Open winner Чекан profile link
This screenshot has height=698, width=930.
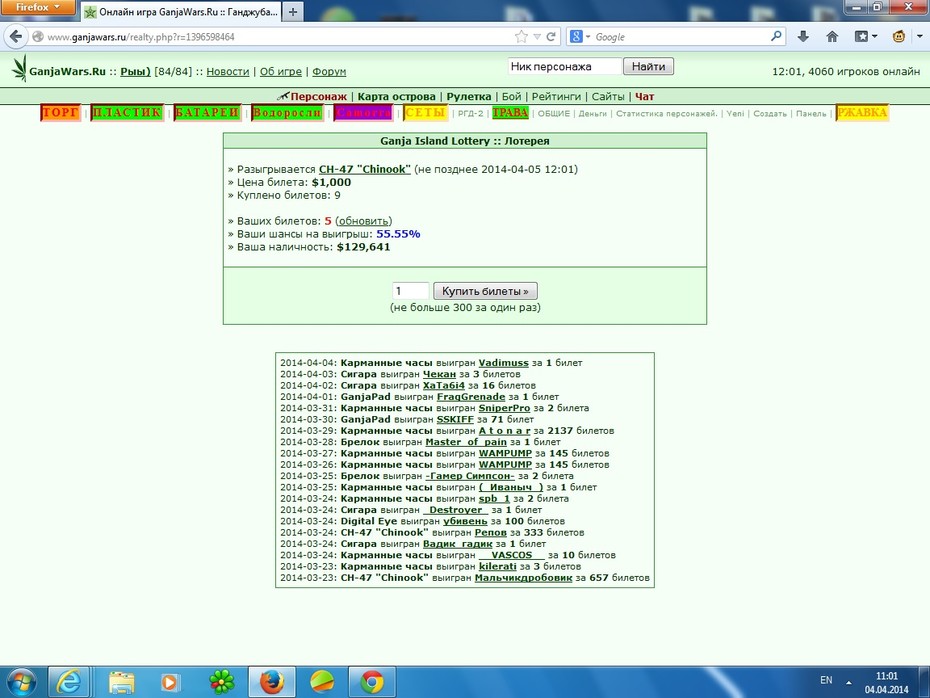pyautogui.click(x=439, y=374)
